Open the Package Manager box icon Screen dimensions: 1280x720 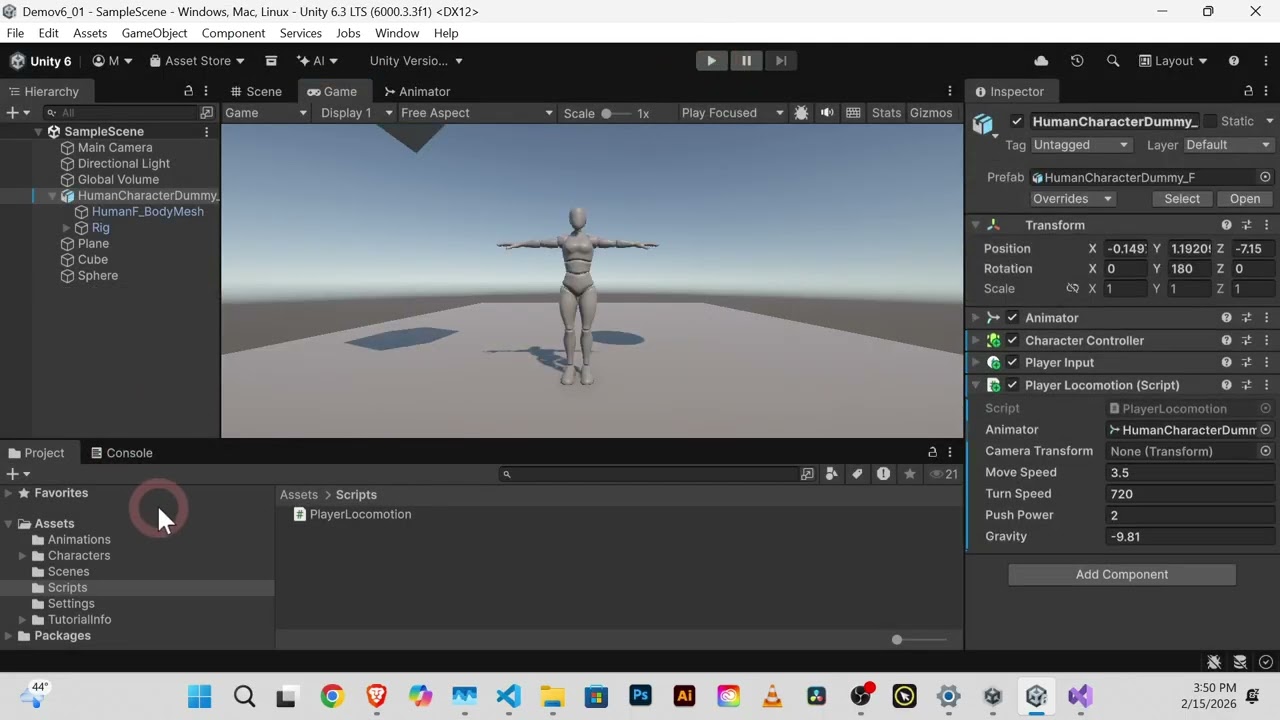pyautogui.click(x=271, y=61)
